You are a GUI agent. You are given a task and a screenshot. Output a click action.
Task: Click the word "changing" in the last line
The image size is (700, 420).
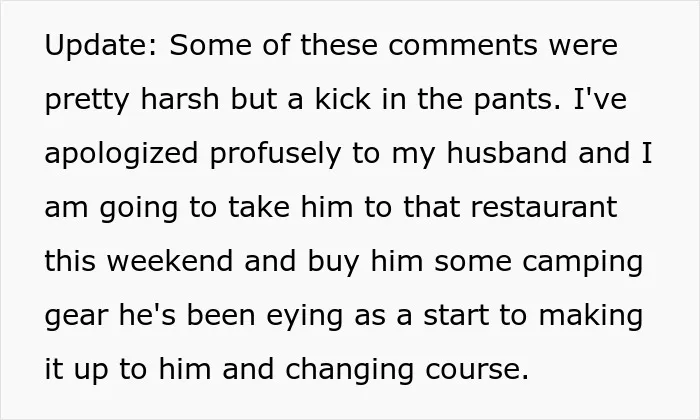[x=349, y=371]
